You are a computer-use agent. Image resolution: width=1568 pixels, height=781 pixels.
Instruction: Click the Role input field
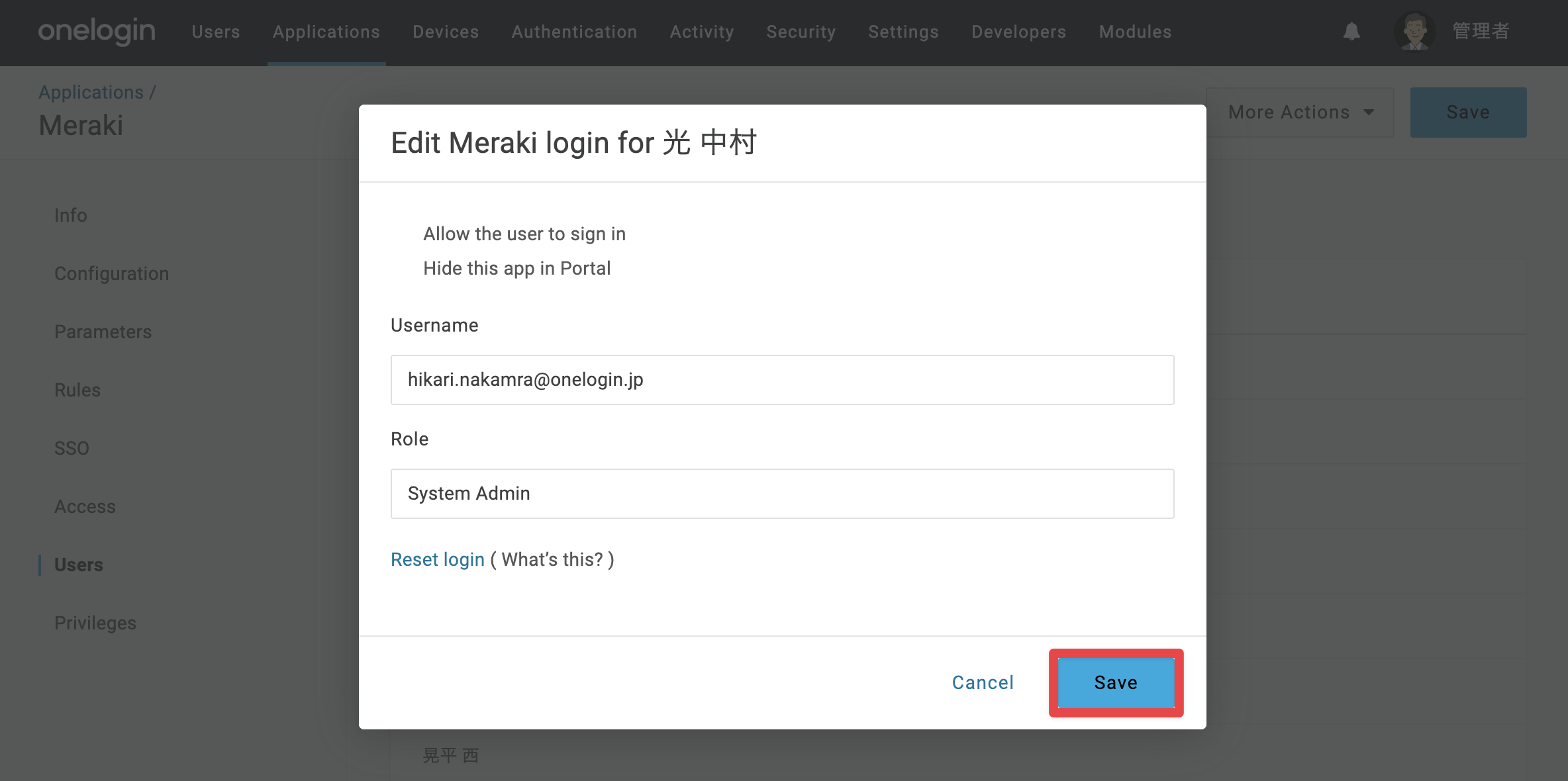coord(782,494)
